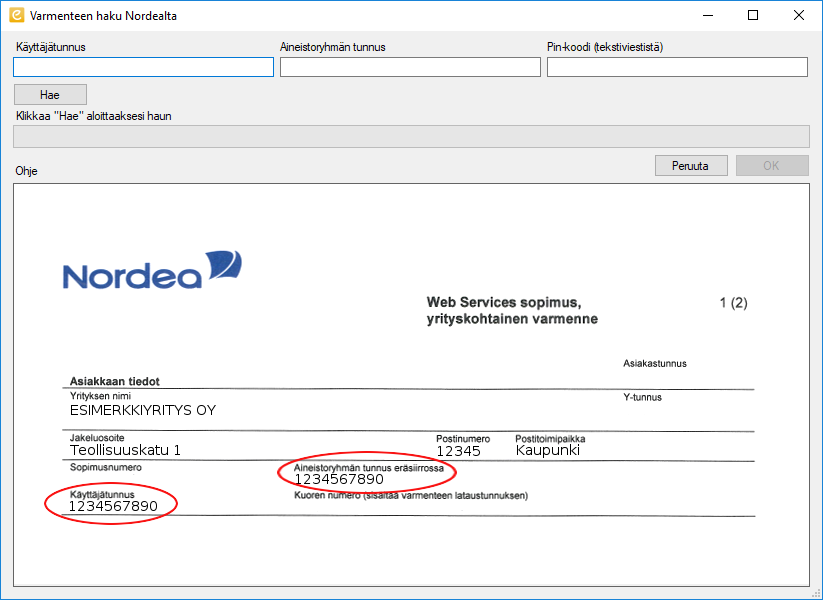
Task: Focus the Aineistoryhmän tunnus input field
Action: pos(410,67)
